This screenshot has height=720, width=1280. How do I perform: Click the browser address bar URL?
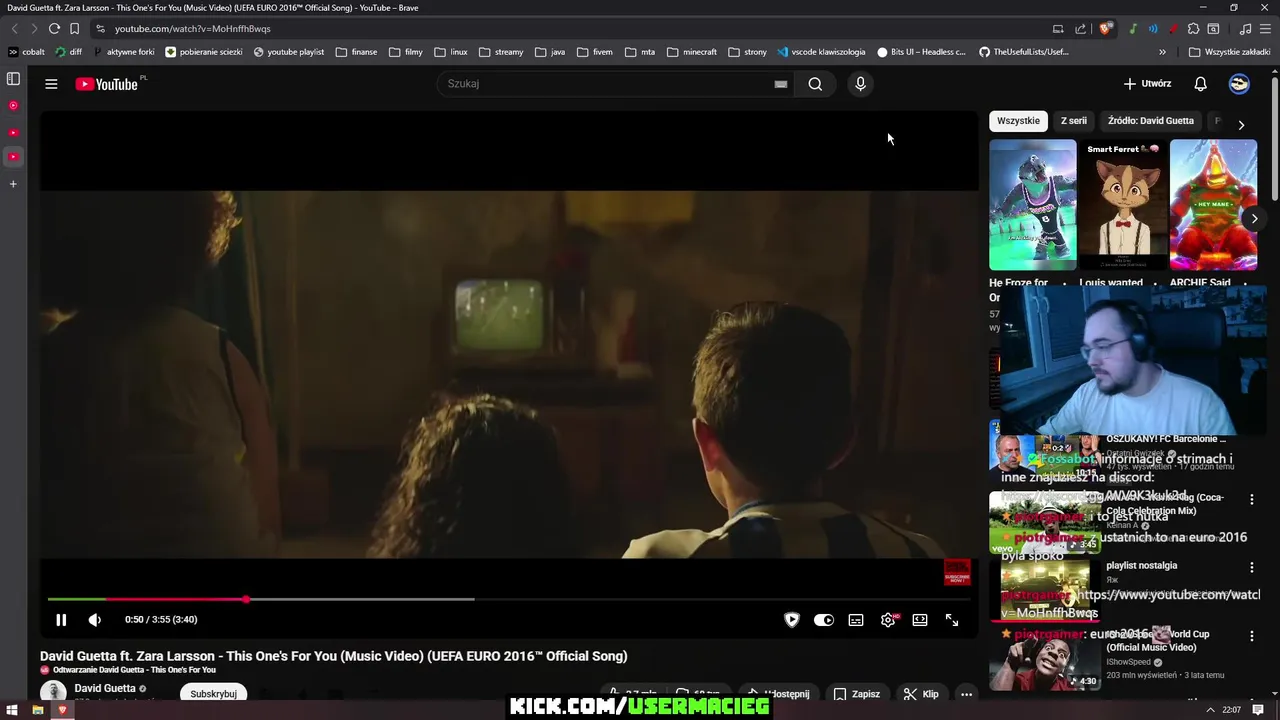click(x=192, y=29)
